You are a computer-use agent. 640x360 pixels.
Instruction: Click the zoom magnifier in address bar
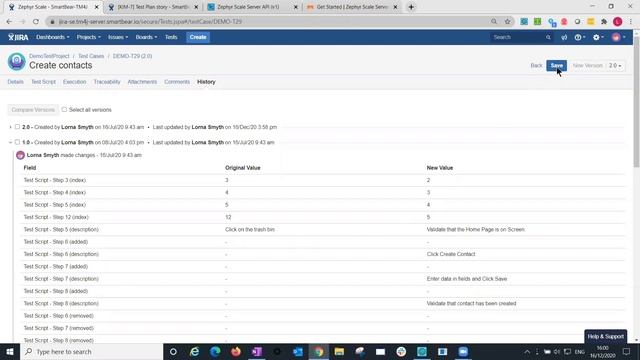[494, 21]
